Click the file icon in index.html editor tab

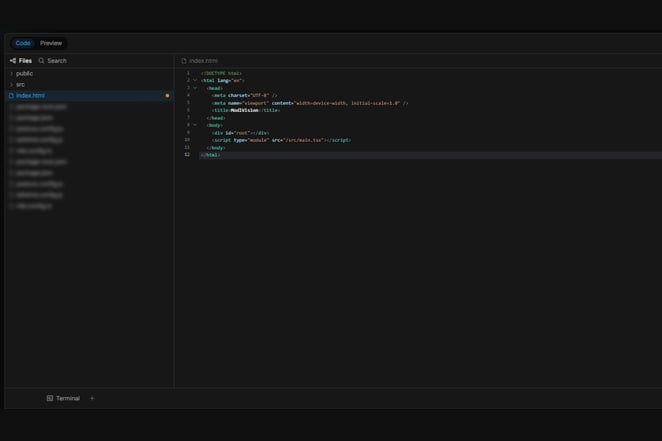coord(184,61)
